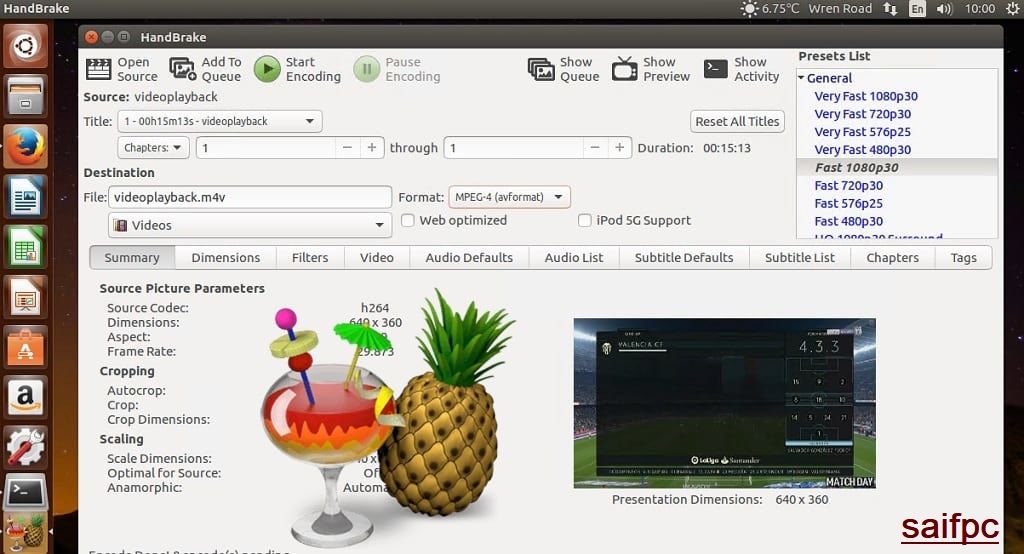Image resolution: width=1024 pixels, height=554 pixels.
Task: Decrease the end chapter value
Action: (x=595, y=148)
